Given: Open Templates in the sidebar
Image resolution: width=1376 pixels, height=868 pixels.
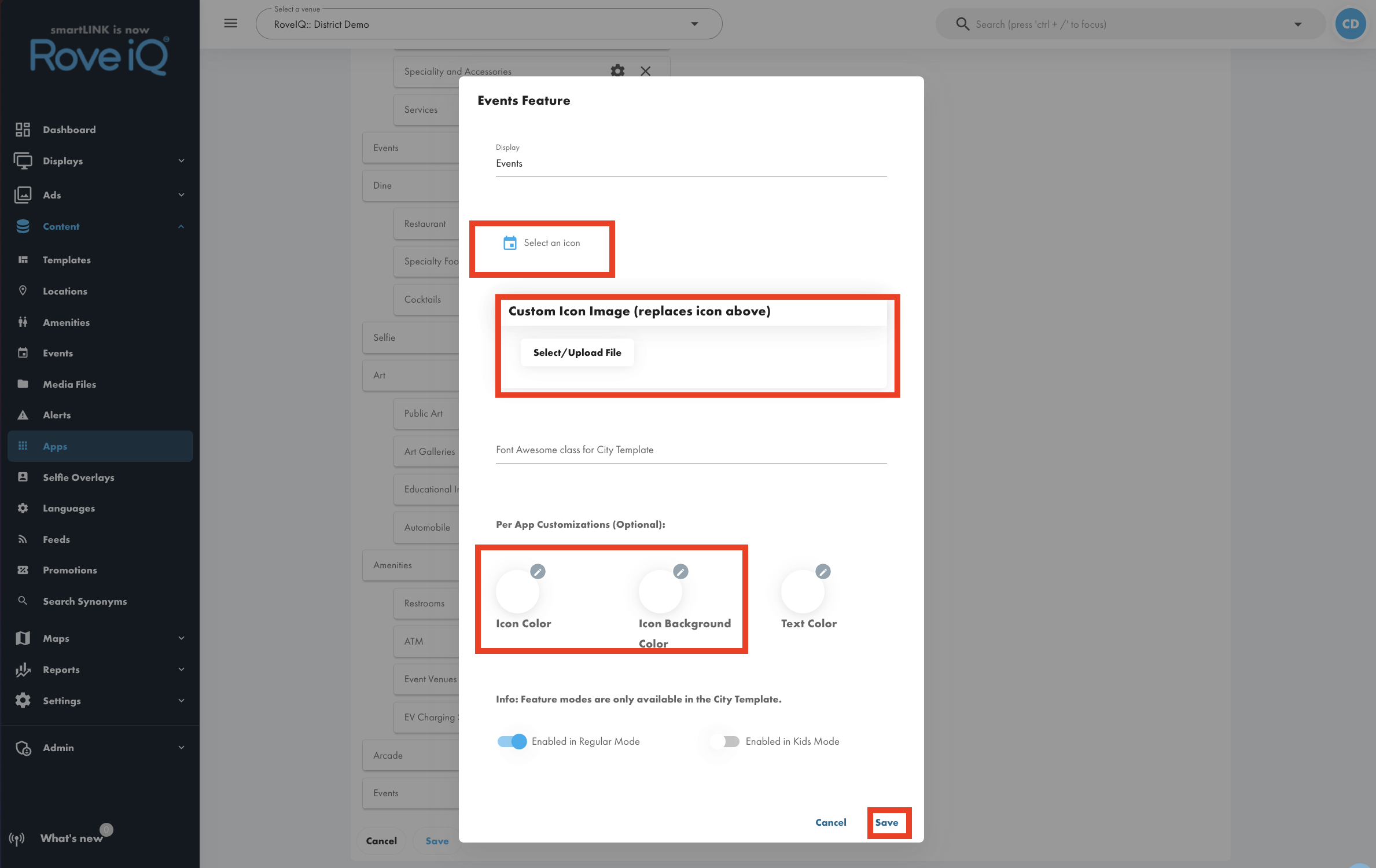Looking at the screenshot, I should click(x=100, y=260).
